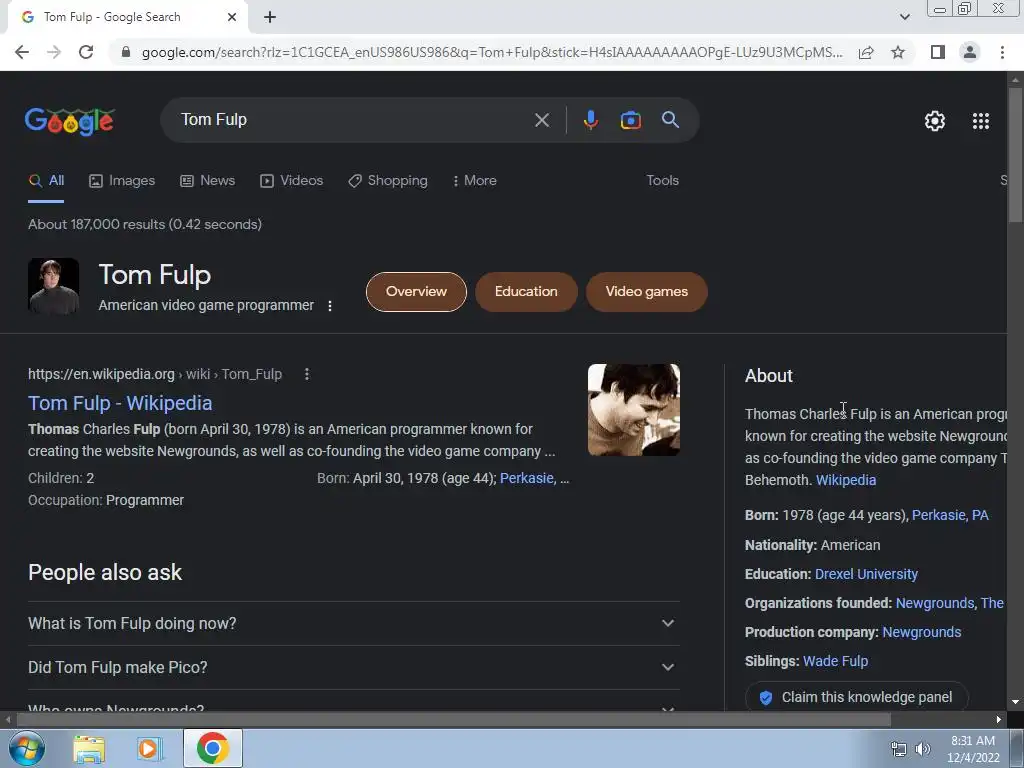Open the Chrome side panel
Image resolution: width=1024 pixels, height=768 pixels.
pos(938,52)
